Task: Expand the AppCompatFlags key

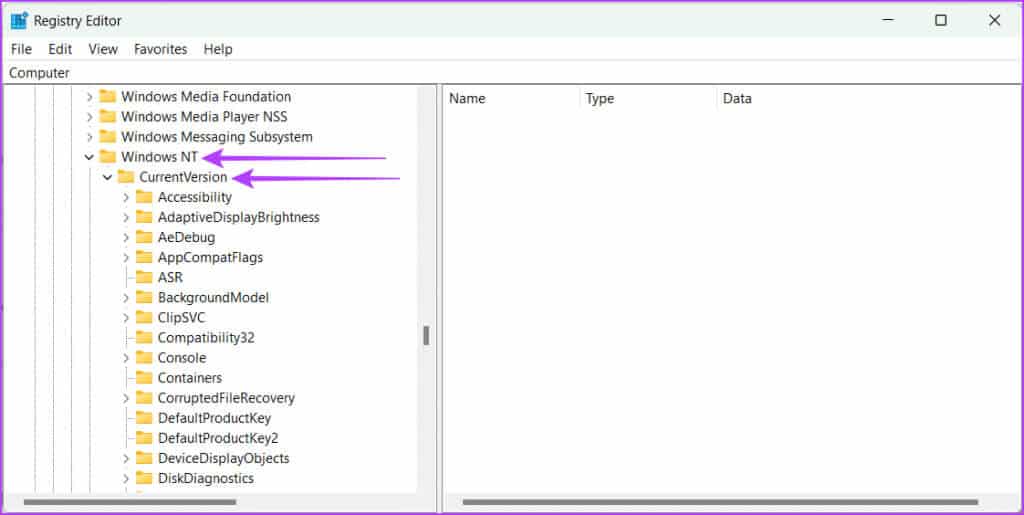Action: pos(126,258)
